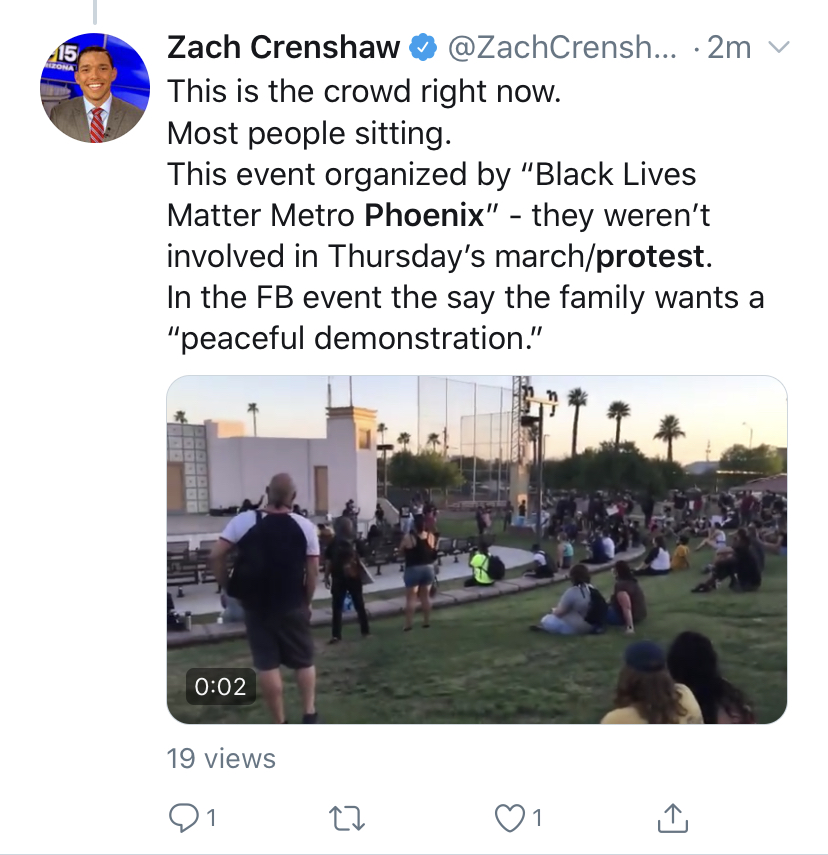Image resolution: width=828 pixels, height=855 pixels.
Task: Open the reply comment bubble icon
Action: tap(183, 817)
